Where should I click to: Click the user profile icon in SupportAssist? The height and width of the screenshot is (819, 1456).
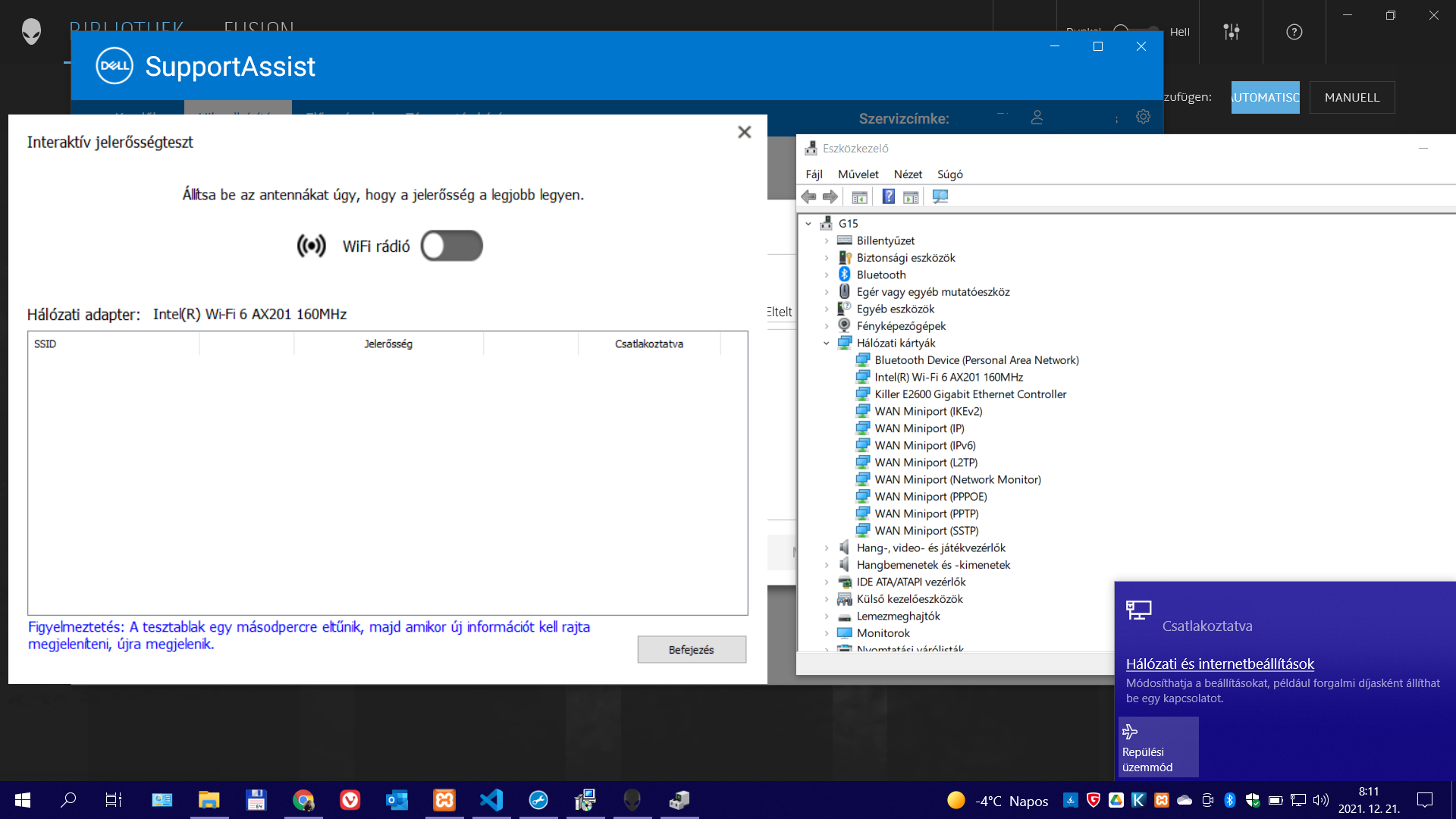[1037, 118]
